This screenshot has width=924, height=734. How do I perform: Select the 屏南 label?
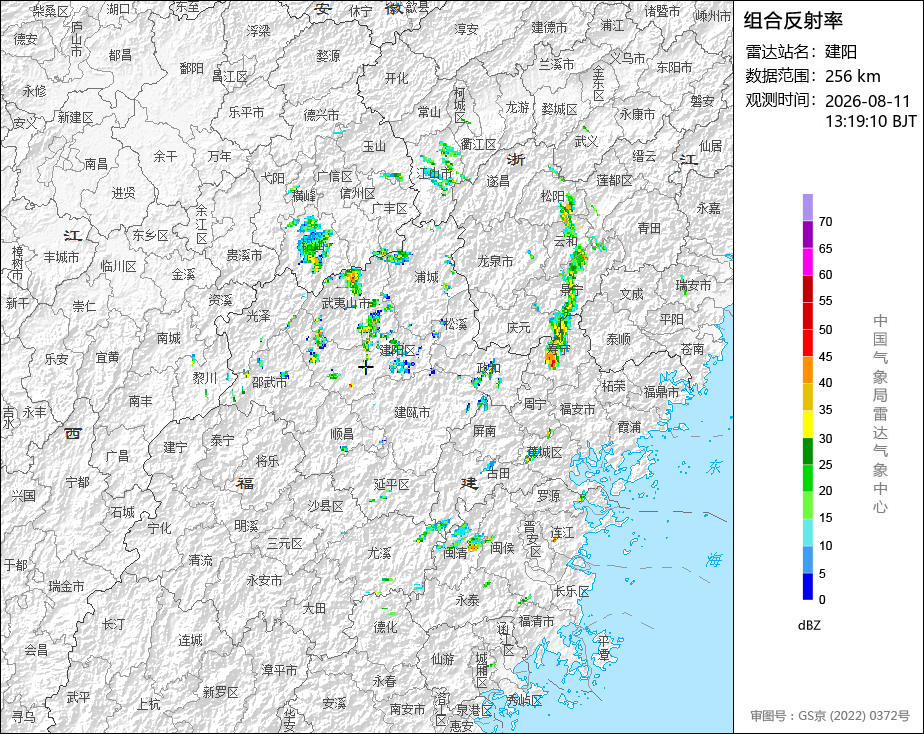click(x=484, y=431)
